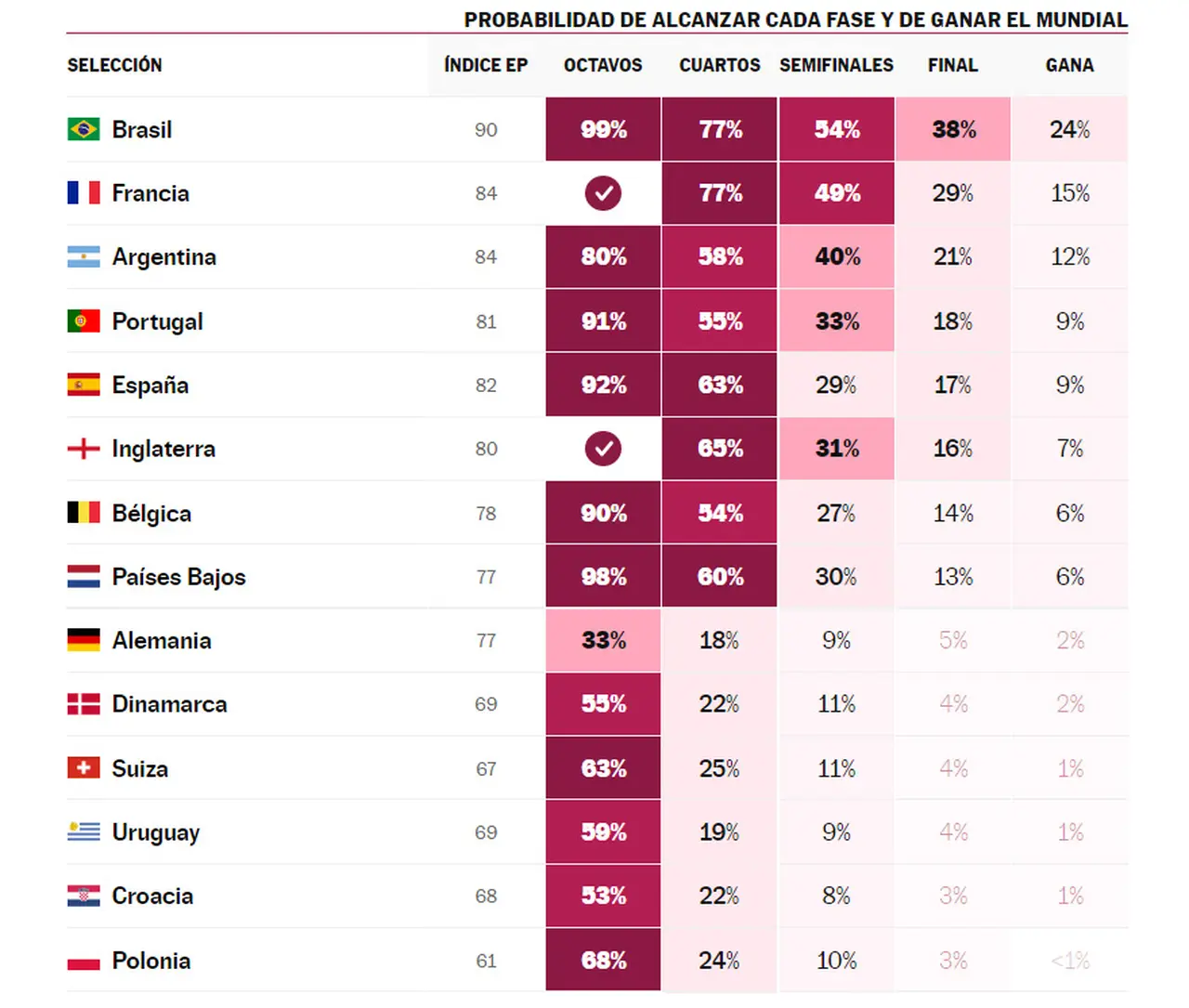
Task: Click Brasil's 99% octavos cell
Action: point(603,129)
